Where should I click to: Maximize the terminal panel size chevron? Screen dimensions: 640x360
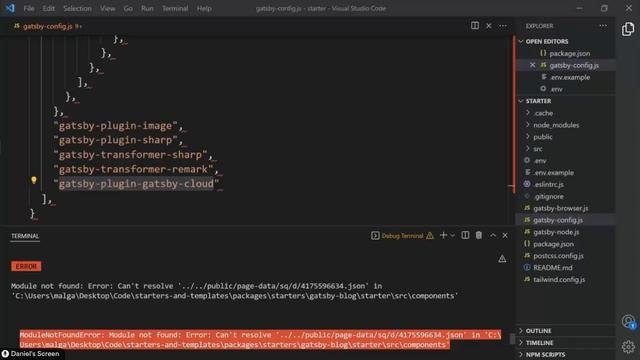(x=493, y=236)
